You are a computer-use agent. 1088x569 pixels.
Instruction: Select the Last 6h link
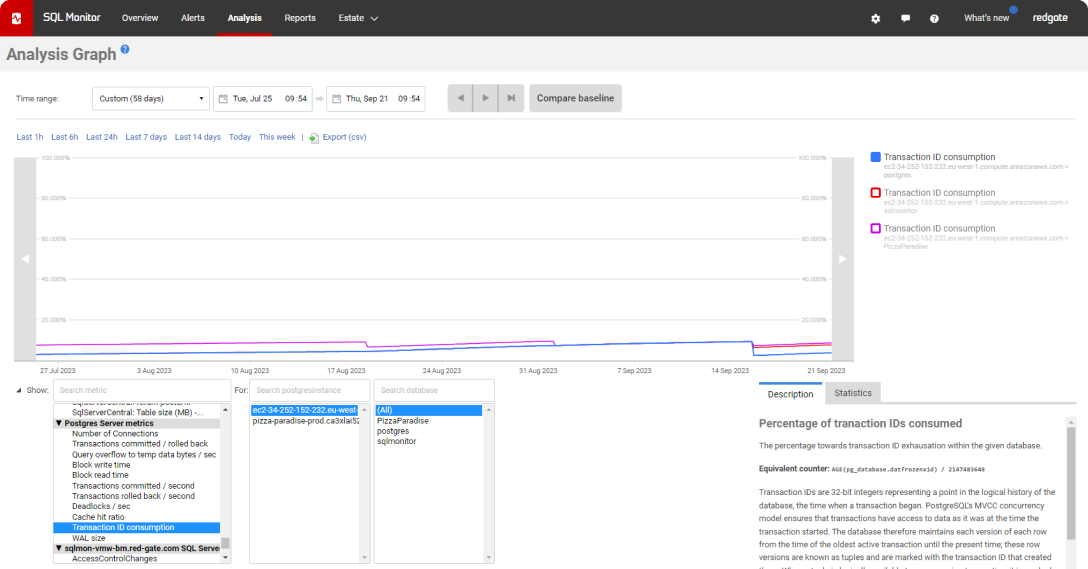click(x=65, y=137)
